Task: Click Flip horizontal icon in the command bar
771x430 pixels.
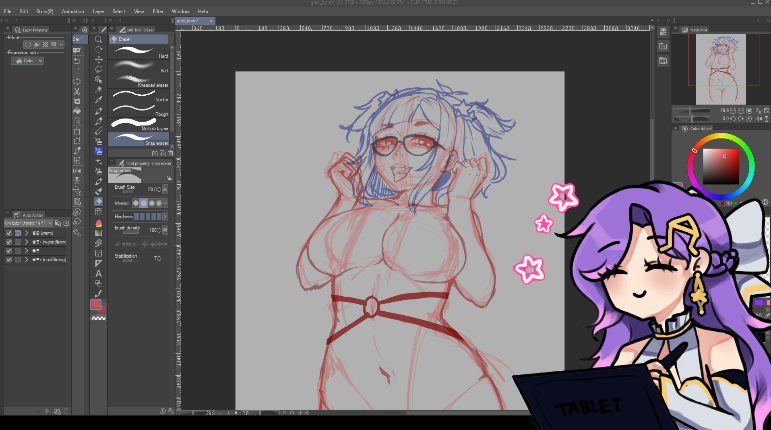Action: coord(77,171)
